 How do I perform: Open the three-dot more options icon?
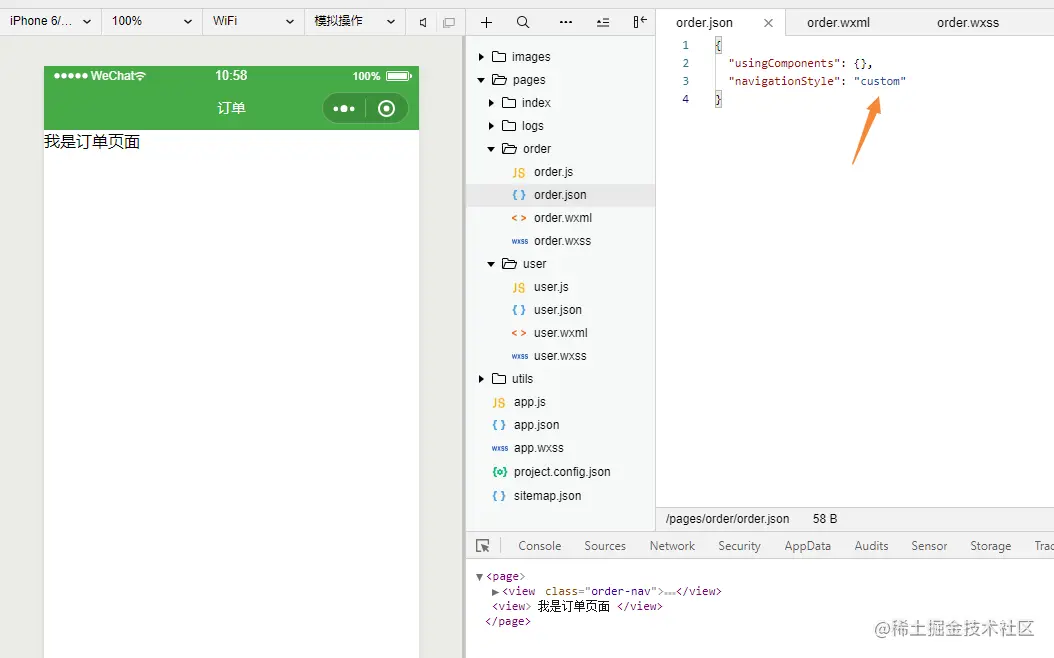[x=566, y=22]
